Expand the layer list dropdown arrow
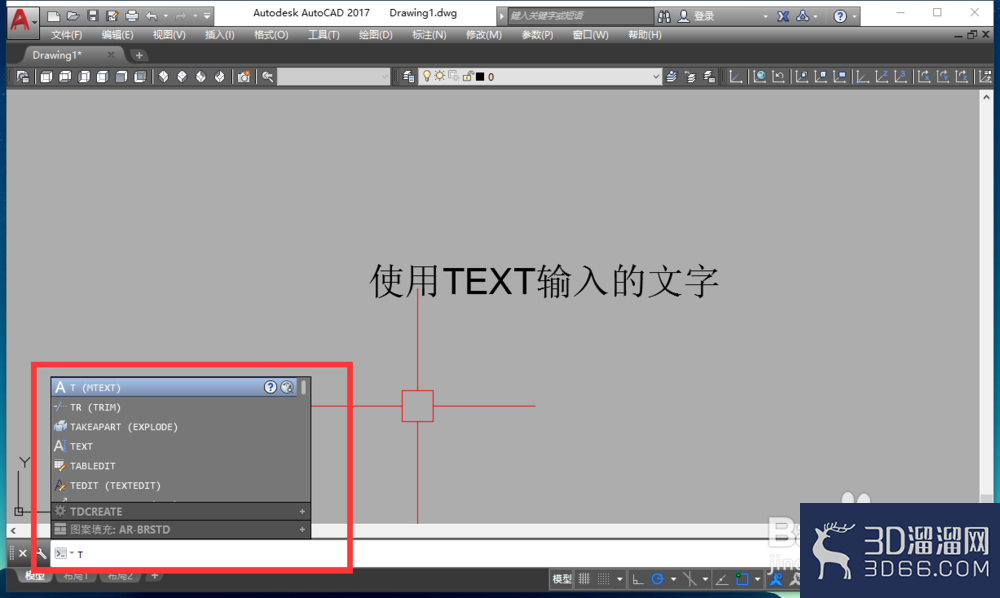 coord(656,77)
